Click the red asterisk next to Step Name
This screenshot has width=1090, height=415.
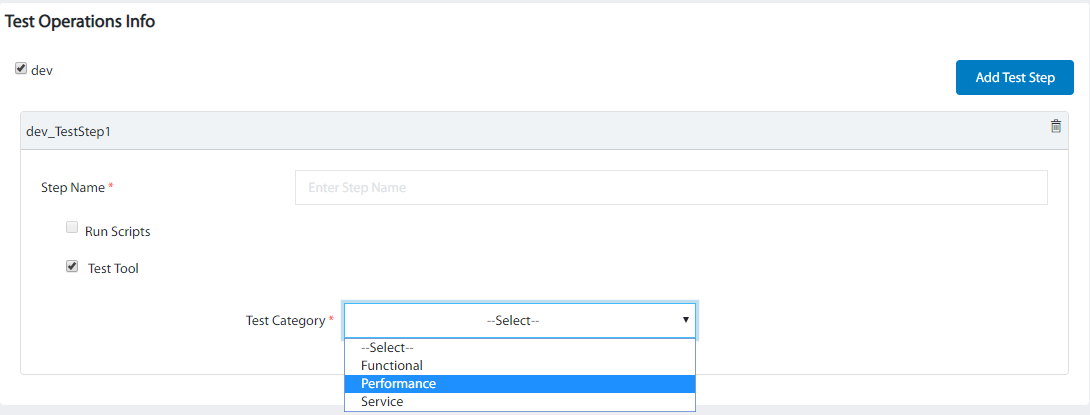[111, 187]
